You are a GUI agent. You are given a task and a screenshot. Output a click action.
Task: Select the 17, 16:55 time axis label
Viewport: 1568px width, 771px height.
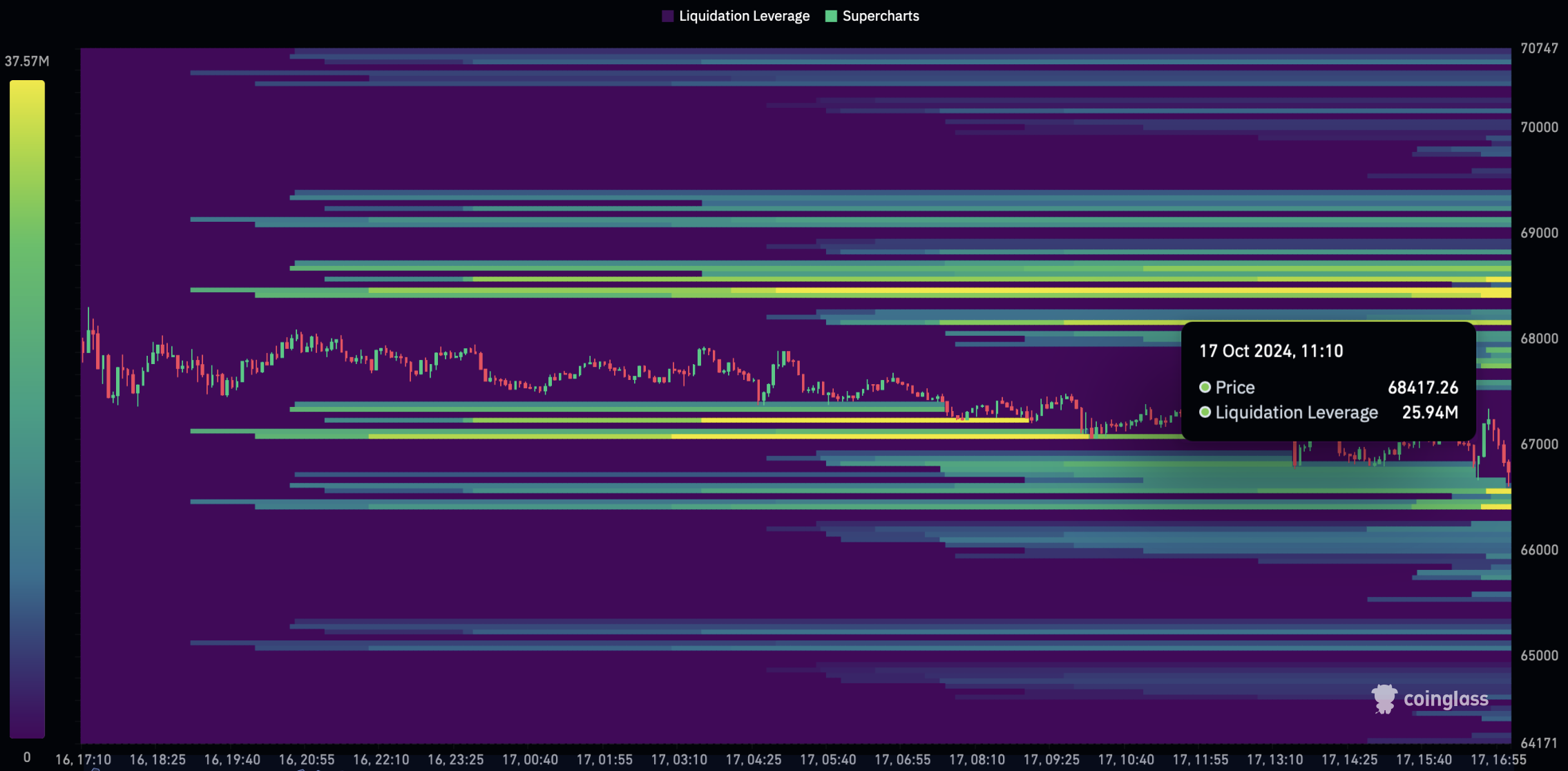click(x=1498, y=759)
